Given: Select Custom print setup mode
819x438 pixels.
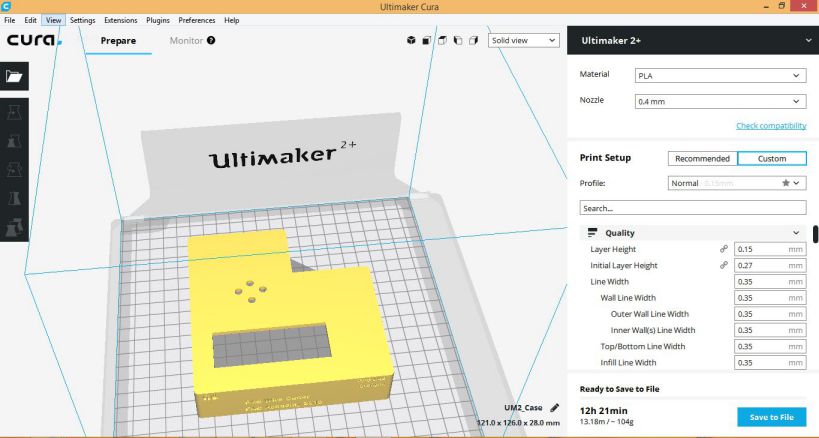Looking at the screenshot, I should pyautogui.click(x=772, y=159).
